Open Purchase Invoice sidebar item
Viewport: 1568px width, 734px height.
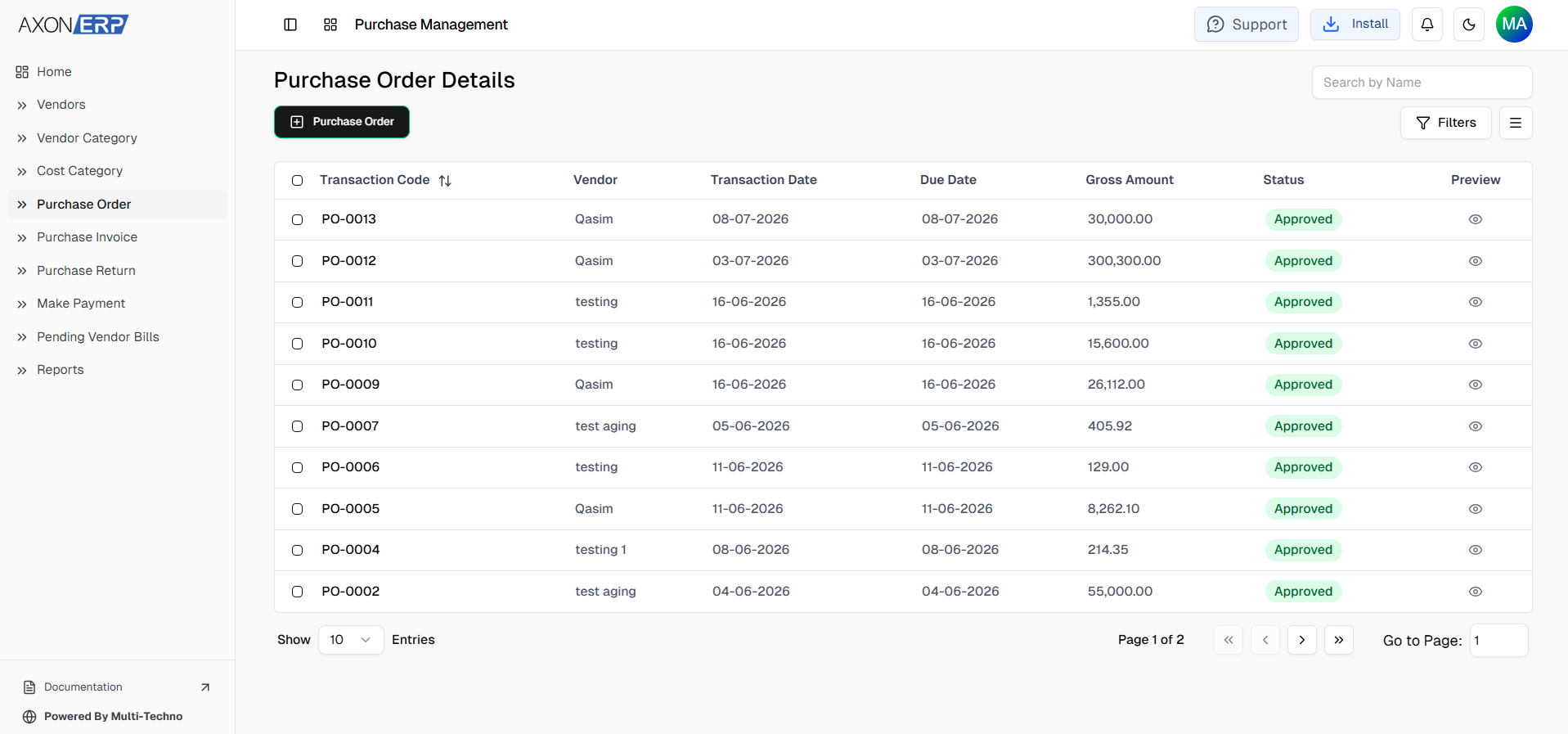point(117,237)
